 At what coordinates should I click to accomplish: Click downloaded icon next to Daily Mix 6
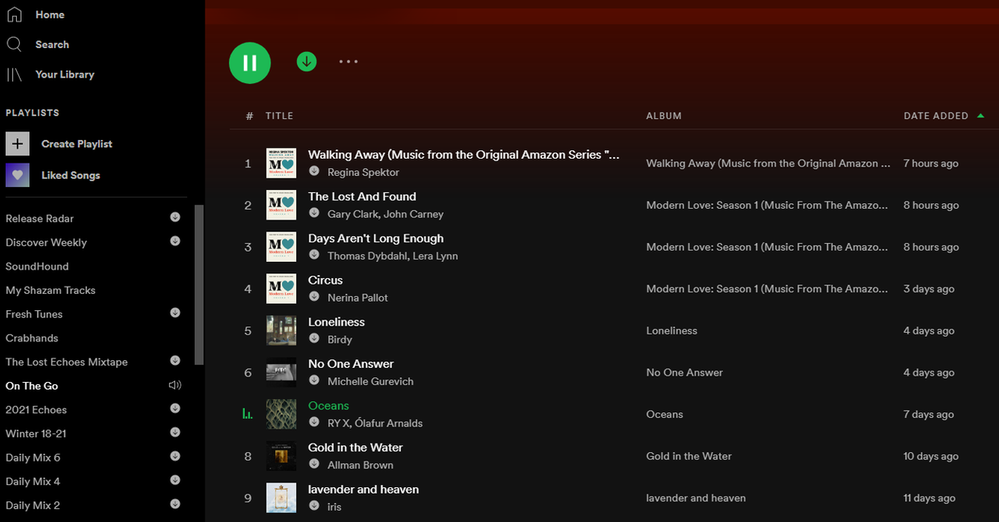tap(175, 456)
